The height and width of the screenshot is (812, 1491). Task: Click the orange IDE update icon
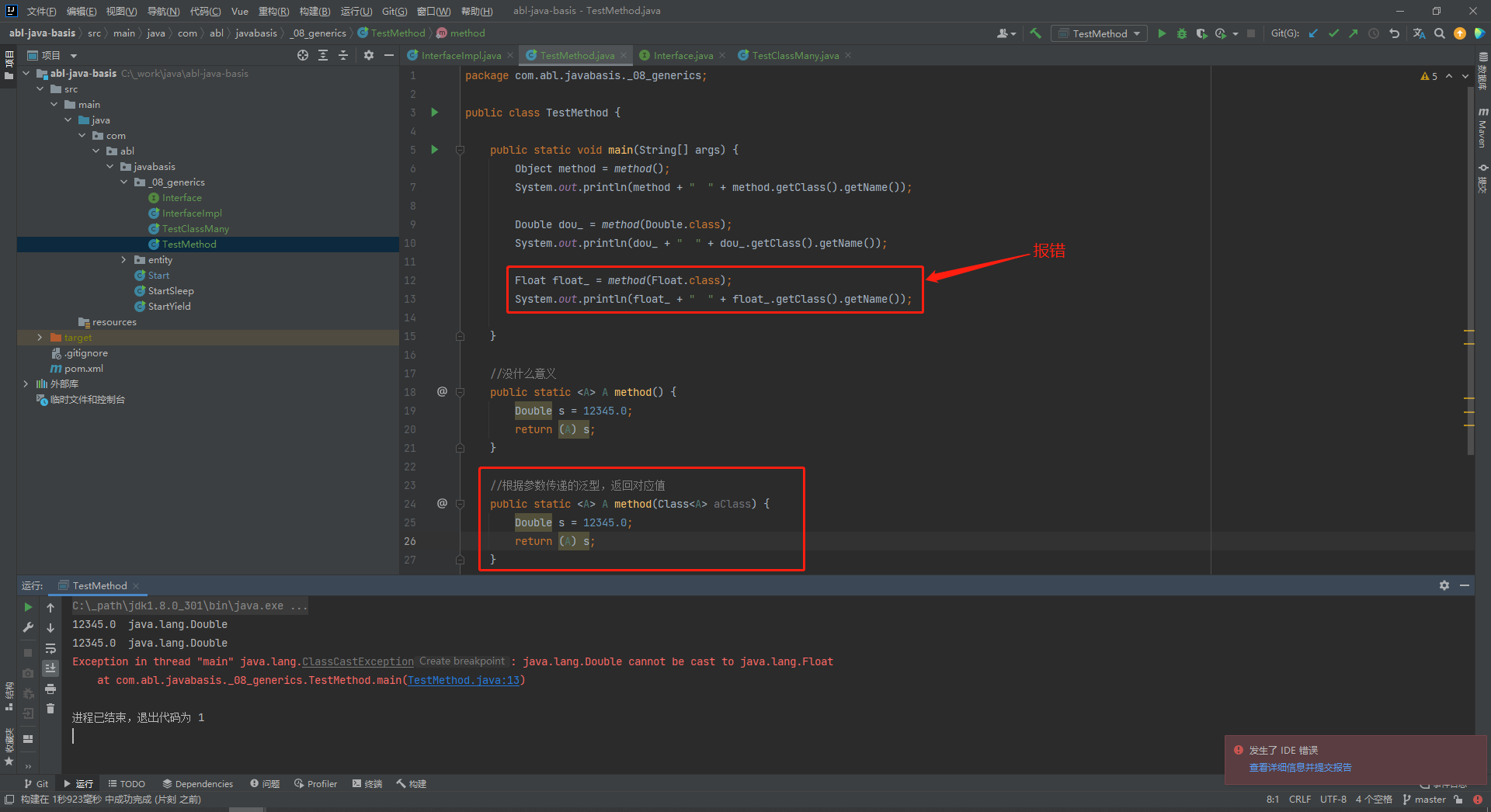point(1460,33)
